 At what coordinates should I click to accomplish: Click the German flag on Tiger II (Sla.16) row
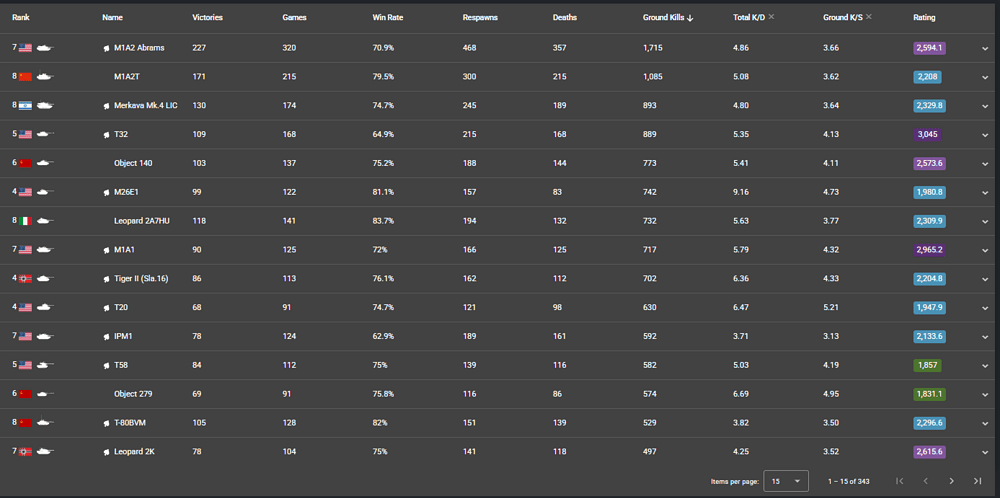[25, 279]
